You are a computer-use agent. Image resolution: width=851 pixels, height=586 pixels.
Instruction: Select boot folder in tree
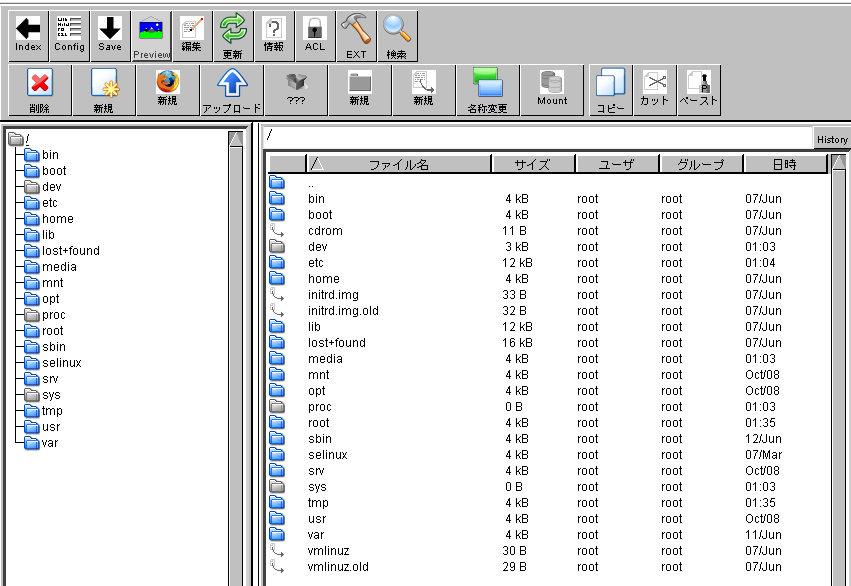pyautogui.click(x=46, y=171)
